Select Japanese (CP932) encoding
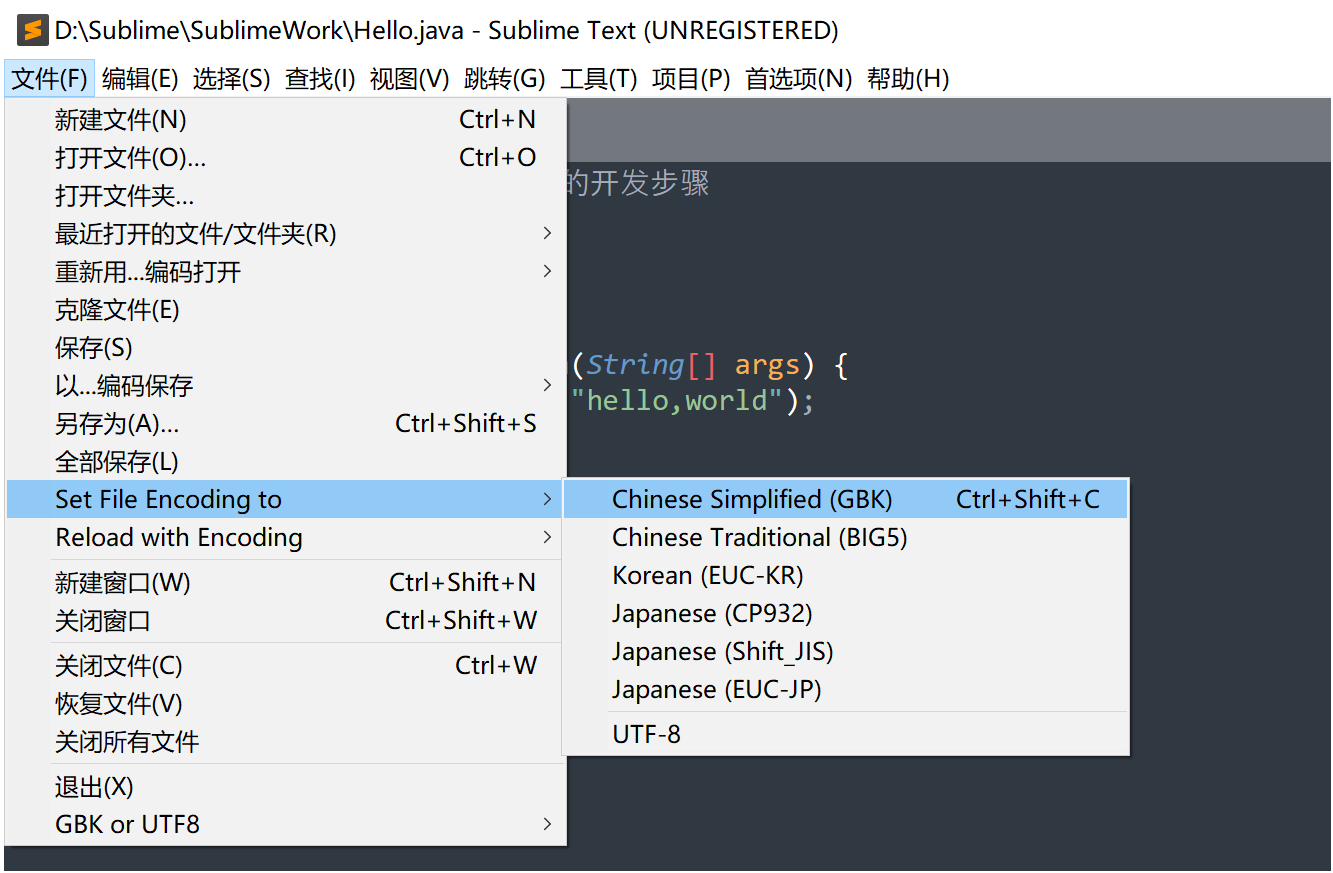1333x873 pixels. (x=846, y=613)
